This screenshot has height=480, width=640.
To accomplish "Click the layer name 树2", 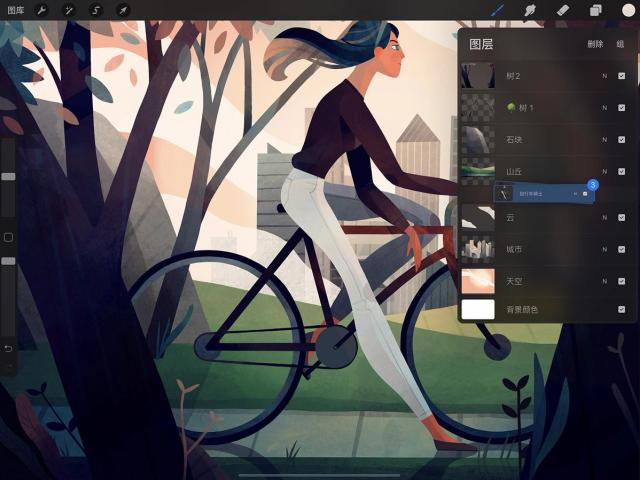I will [513, 76].
